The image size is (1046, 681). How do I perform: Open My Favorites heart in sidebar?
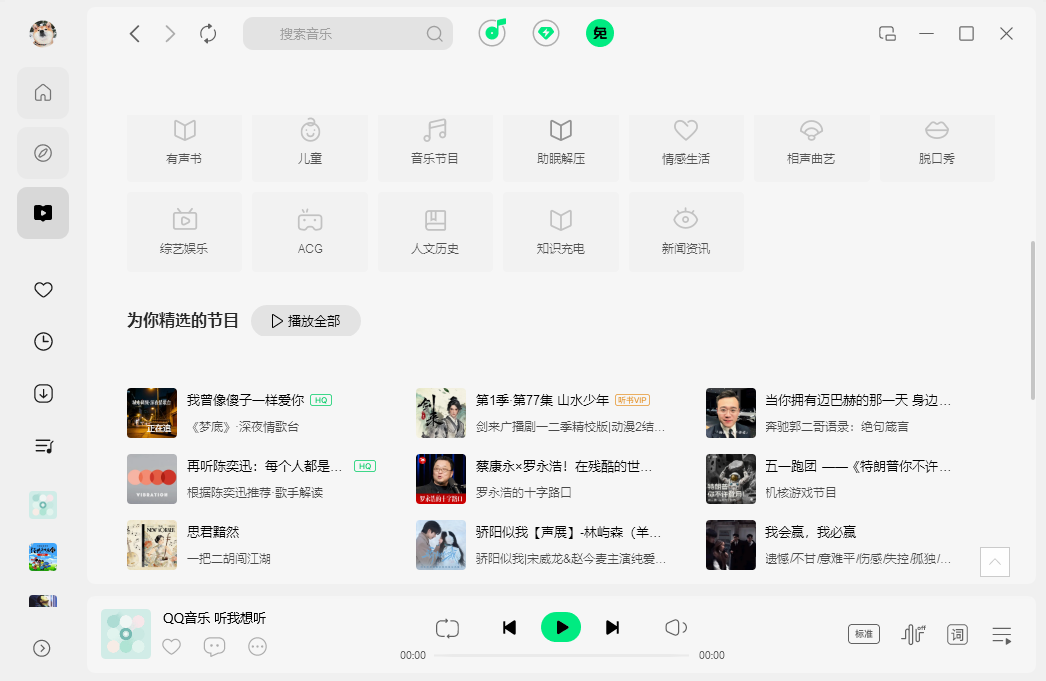(43, 289)
